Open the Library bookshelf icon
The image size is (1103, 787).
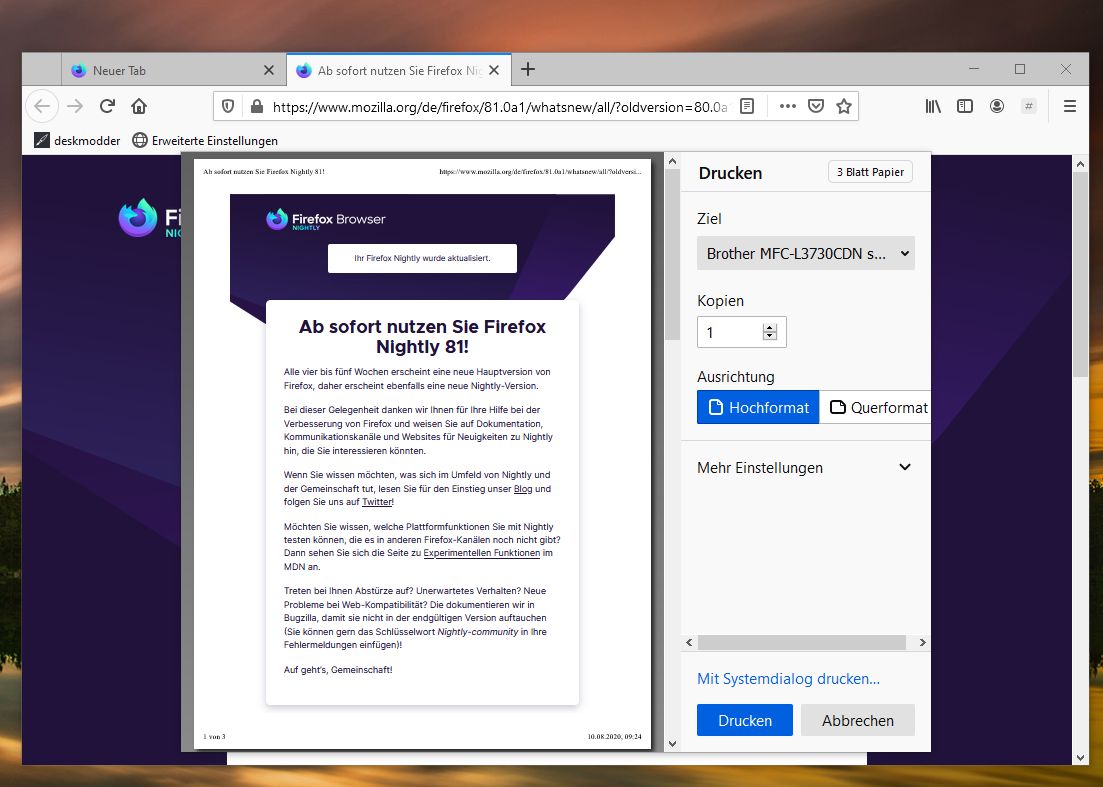point(933,106)
